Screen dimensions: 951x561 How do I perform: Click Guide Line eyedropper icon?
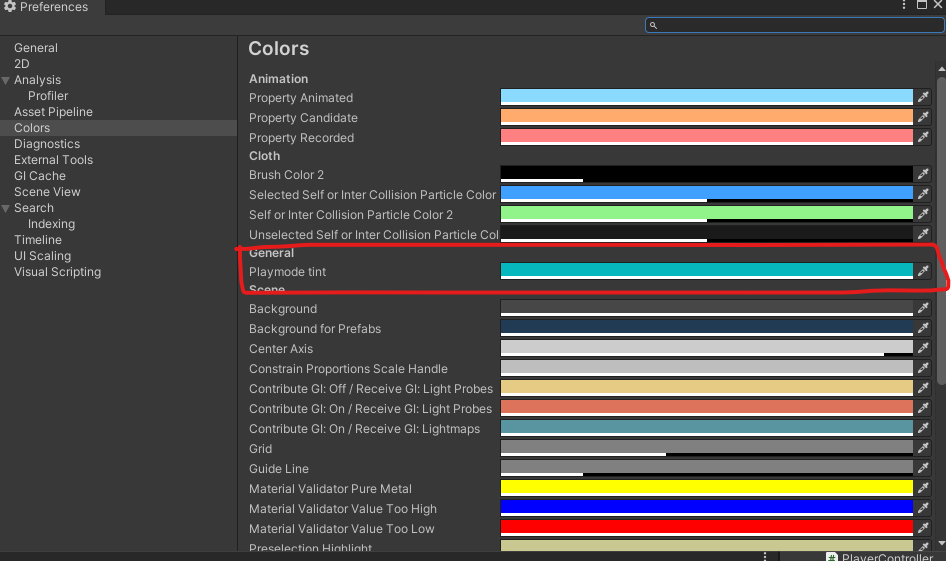[923, 468]
